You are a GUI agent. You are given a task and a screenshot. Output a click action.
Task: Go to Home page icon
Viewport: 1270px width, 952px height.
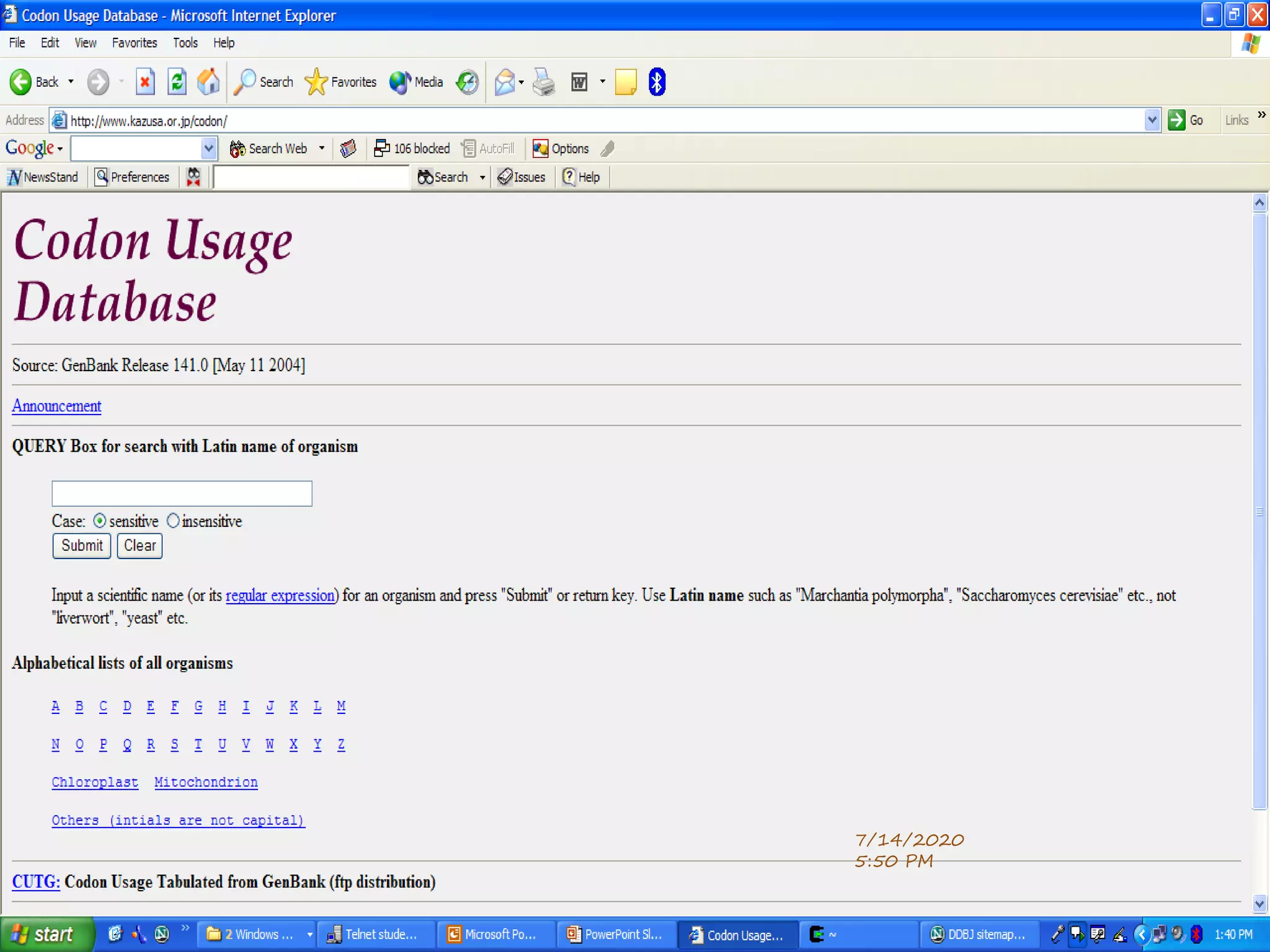tap(208, 82)
